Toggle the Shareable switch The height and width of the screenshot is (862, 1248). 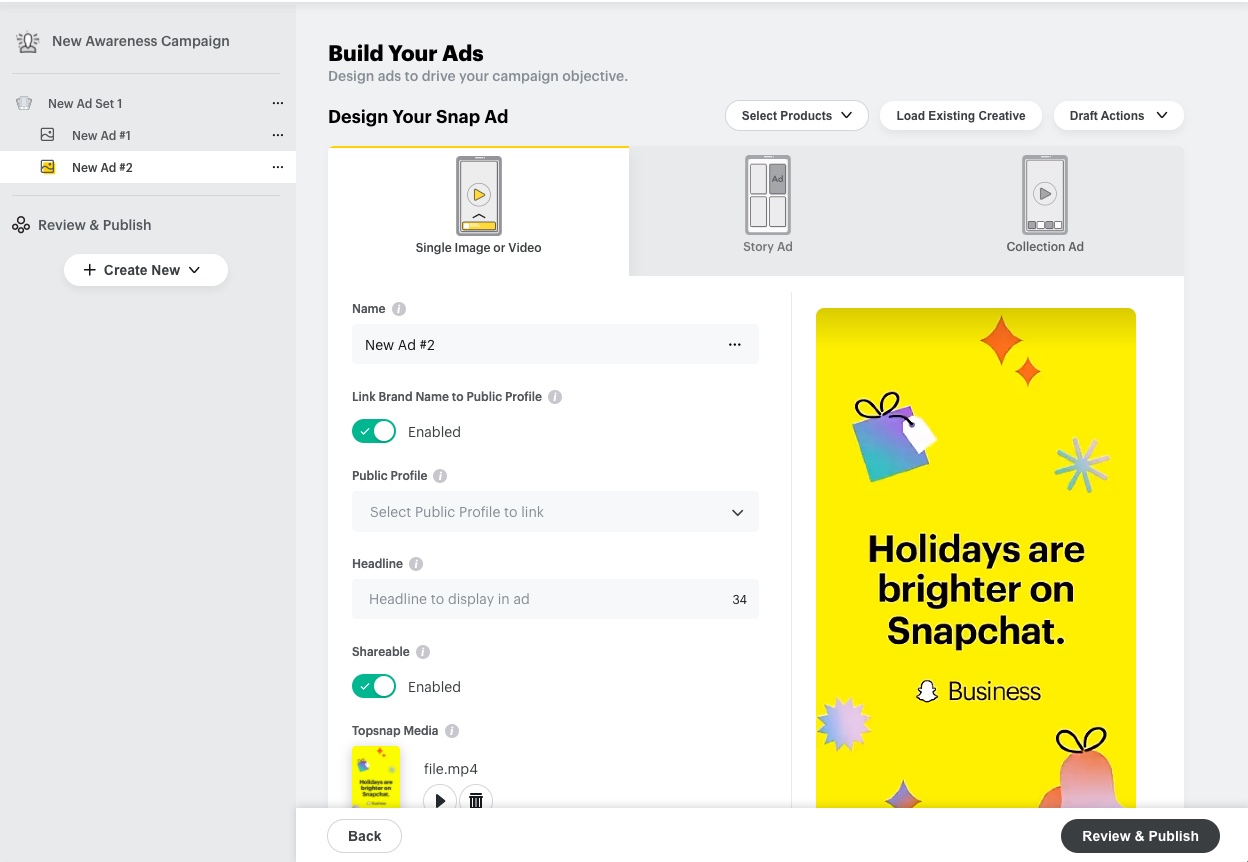pyautogui.click(x=374, y=687)
